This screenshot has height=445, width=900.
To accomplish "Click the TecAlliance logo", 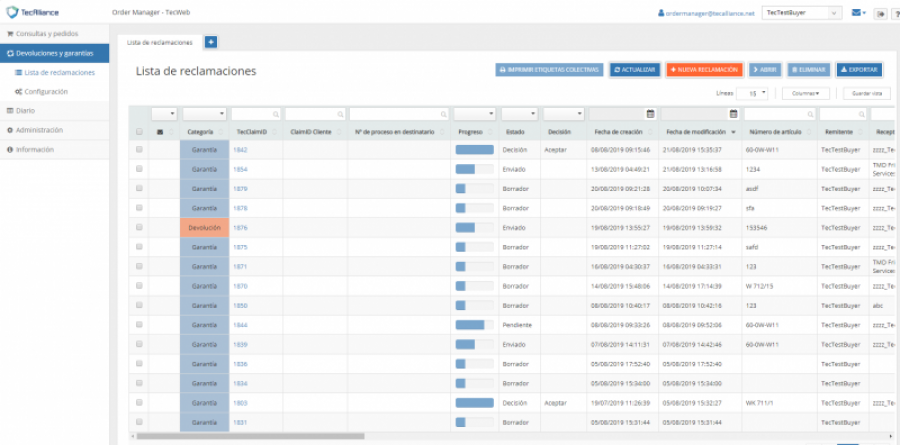I will pyautogui.click(x=32, y=12).
